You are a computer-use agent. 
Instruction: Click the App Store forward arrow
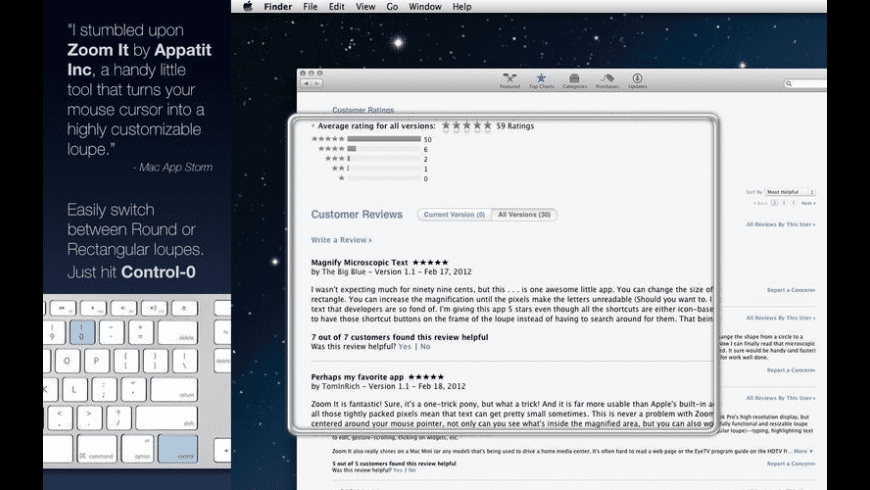[x=316, y=83]
